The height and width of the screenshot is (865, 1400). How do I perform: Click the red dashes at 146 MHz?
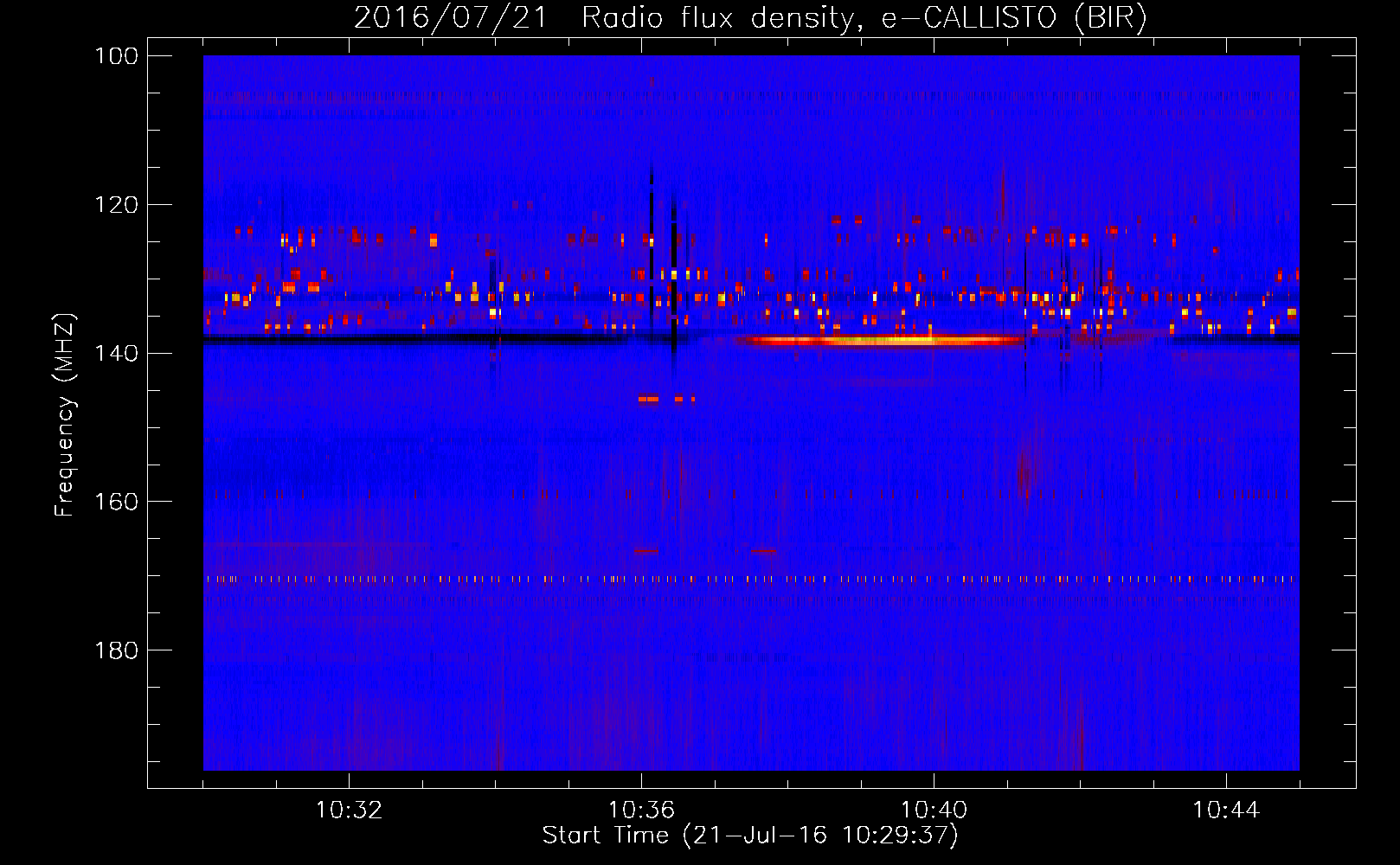[666, 399]
